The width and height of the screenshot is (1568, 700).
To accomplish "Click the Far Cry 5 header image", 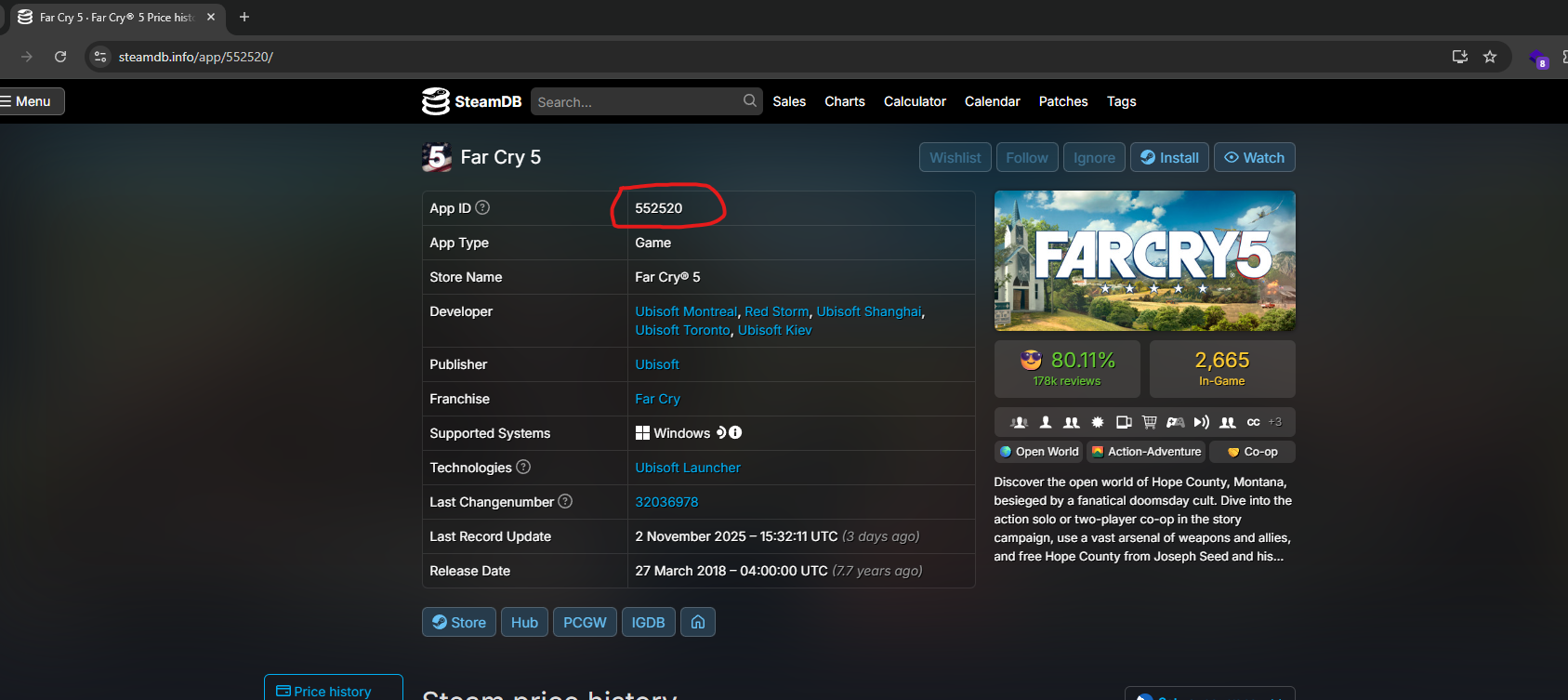I will coord(1144,260).
